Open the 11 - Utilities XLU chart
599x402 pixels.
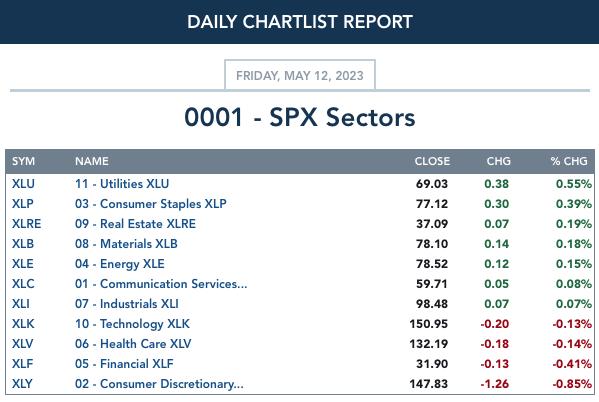122,184
